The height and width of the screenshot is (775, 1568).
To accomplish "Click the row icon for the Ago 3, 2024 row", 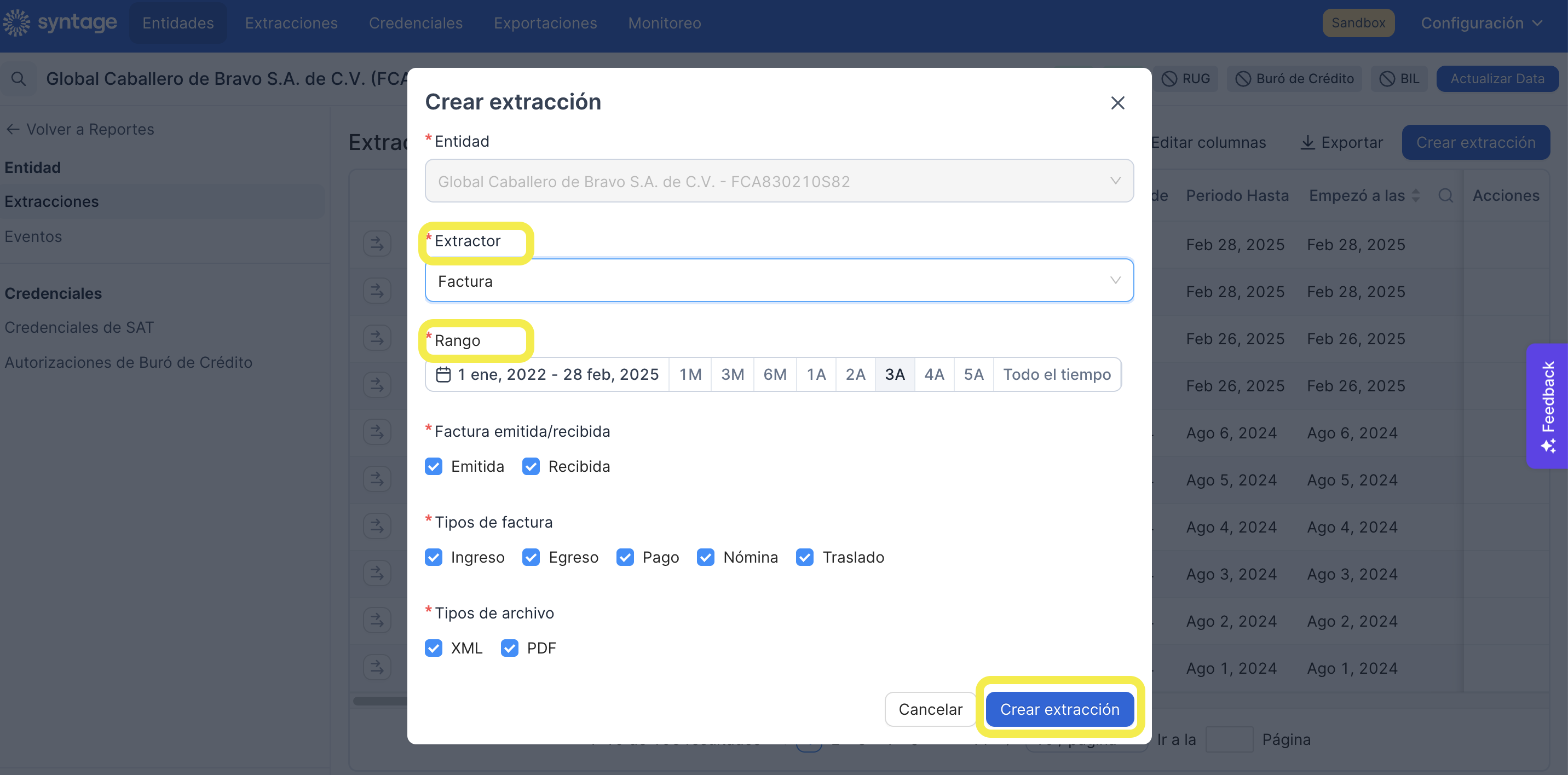I will (x=377, y=574).
